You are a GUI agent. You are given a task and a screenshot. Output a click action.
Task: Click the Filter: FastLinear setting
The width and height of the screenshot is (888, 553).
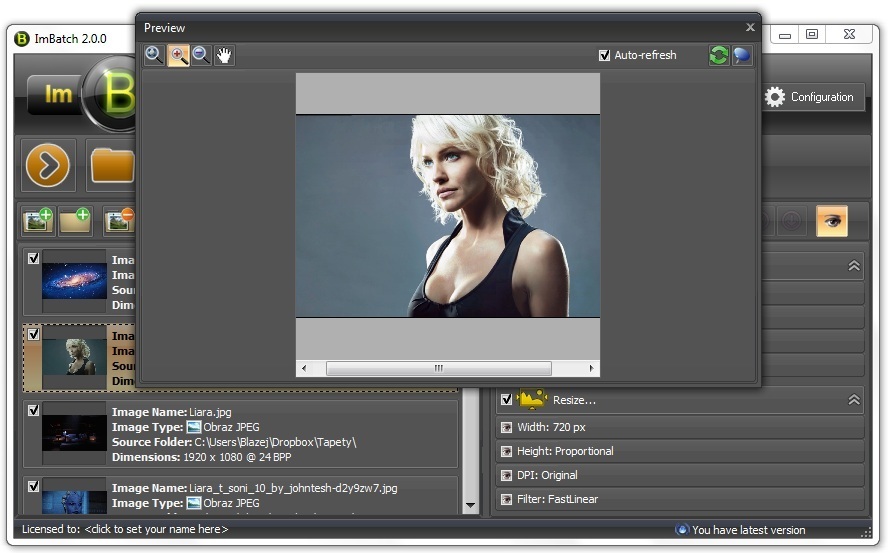tap(680, 499)
